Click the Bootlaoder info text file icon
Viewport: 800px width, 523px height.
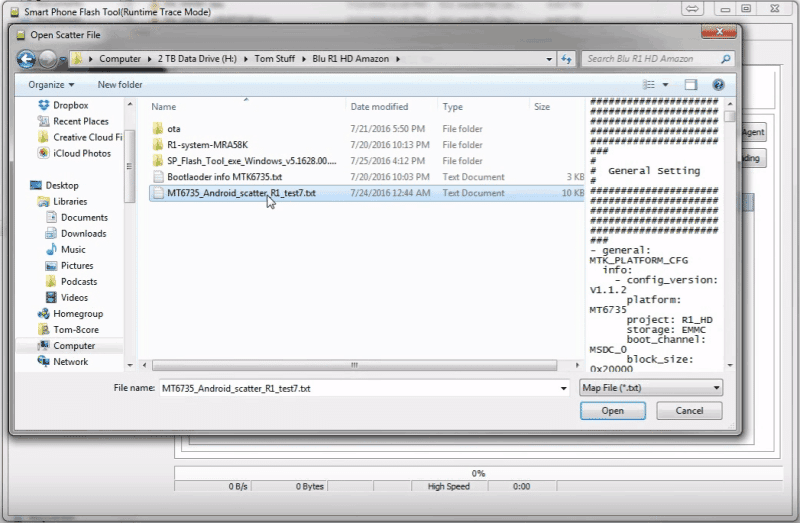[158, 177]
